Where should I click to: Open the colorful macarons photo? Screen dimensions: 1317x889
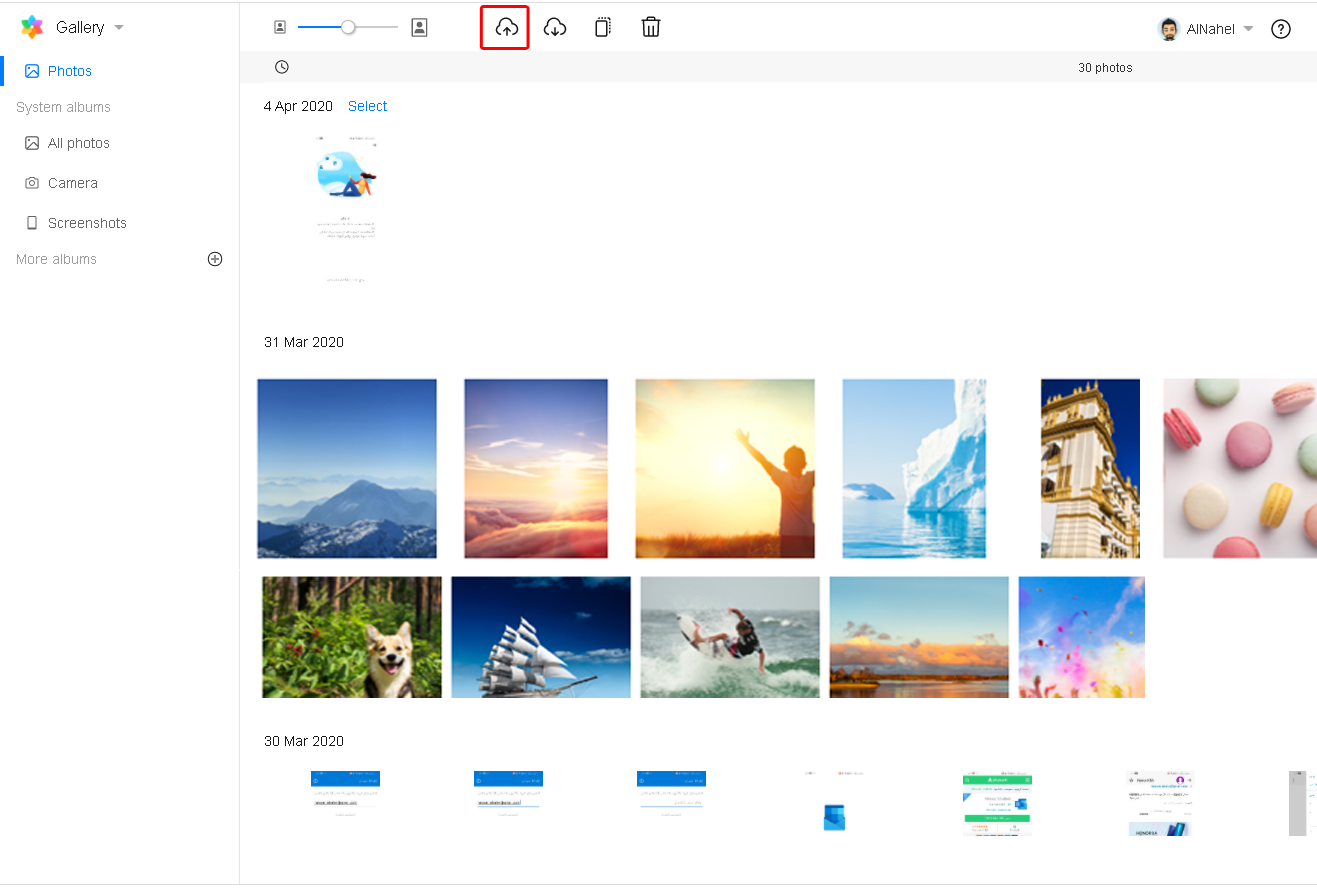(1239, 468)
